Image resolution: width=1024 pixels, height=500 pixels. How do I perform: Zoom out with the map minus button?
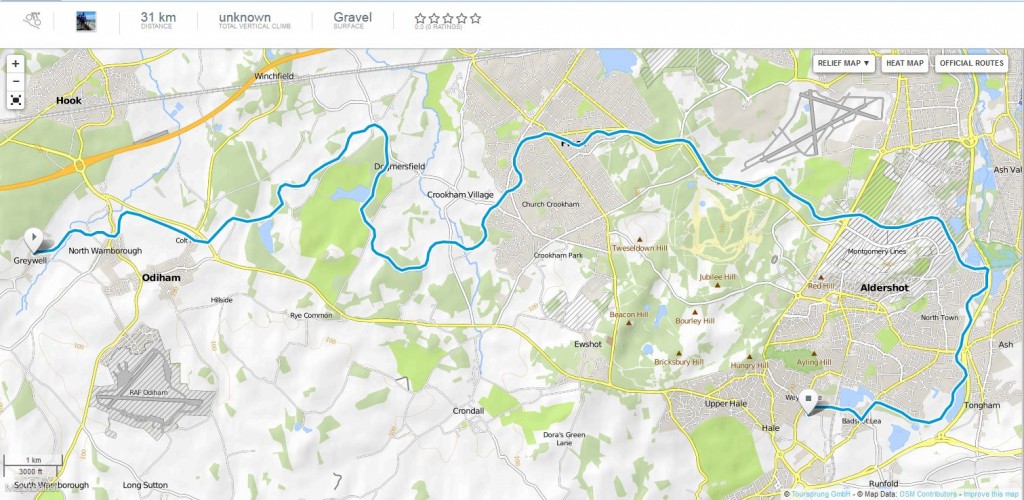click(16, 82)
